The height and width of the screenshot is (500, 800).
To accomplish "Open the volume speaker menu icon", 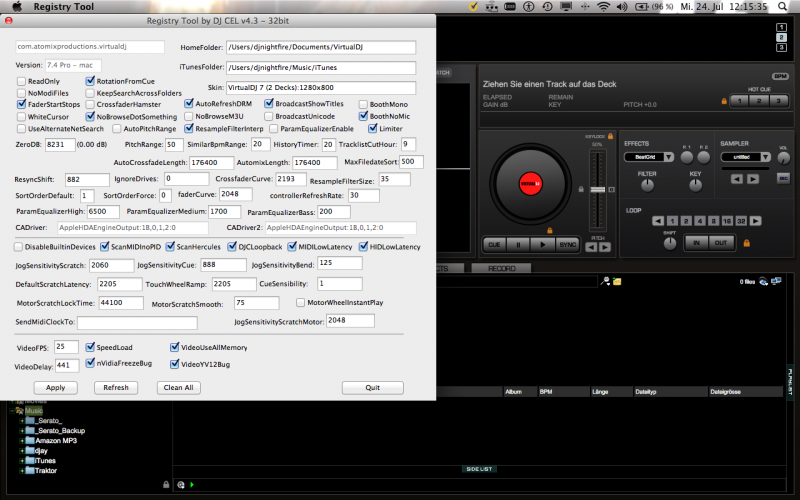I will point(621,7).
